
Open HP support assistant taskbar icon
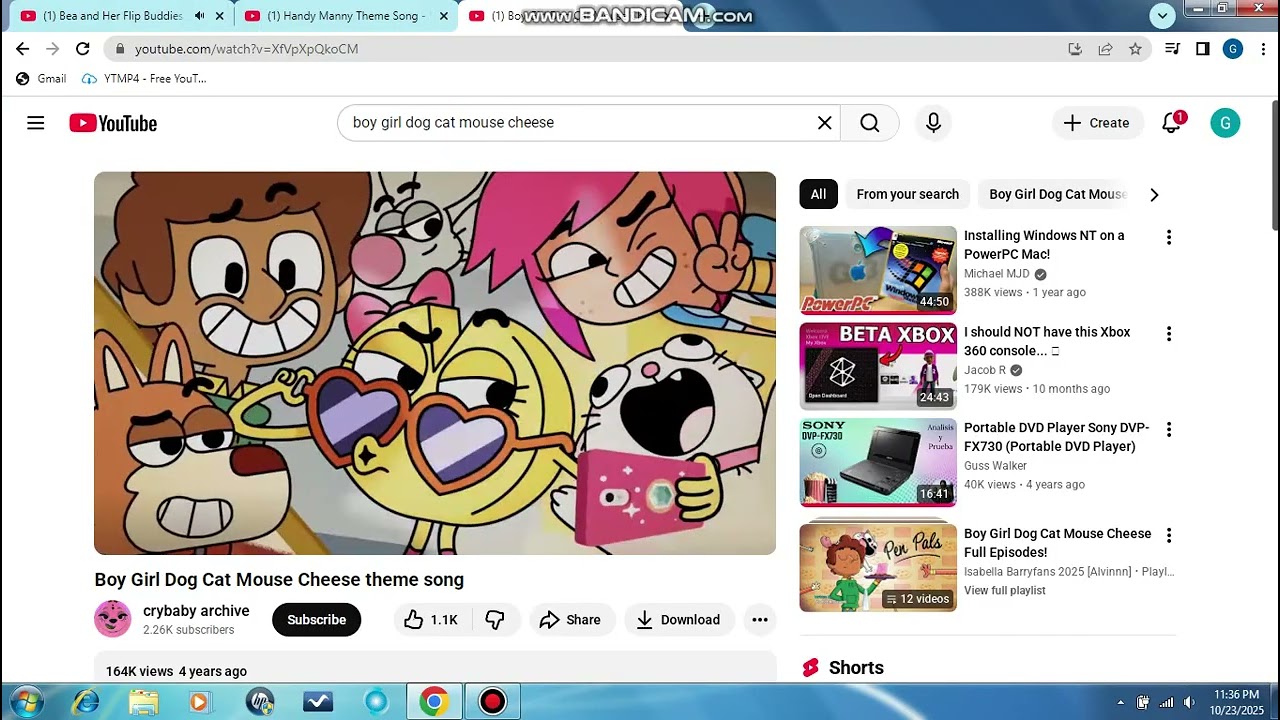pos(260,702)
